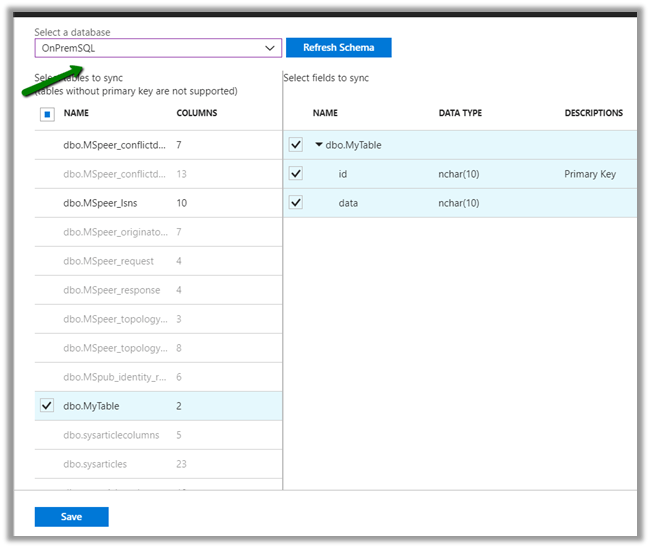Image resolution: width=650 pixels, height=548 pixels.
Task: Open the OnPremSQL database dropdown
Action: (x=158, y=48)
